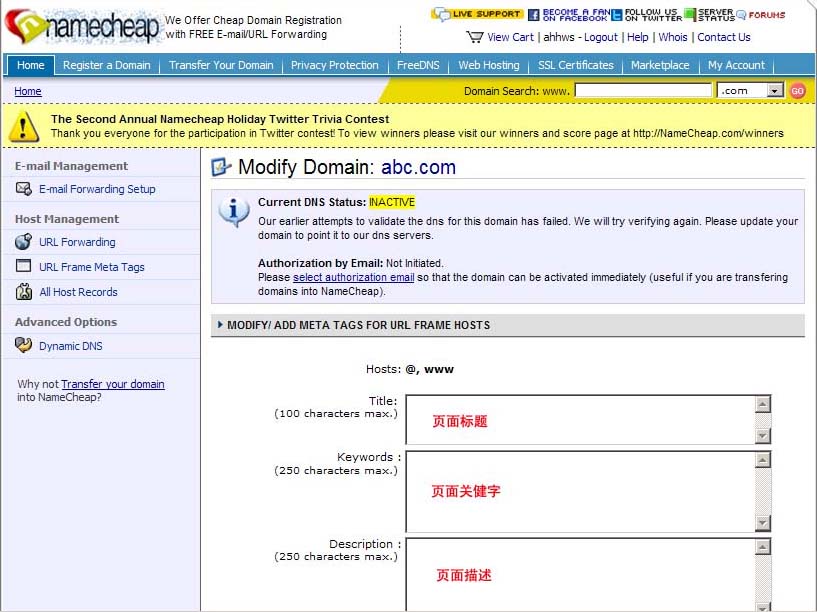Open the .com domain extension dropdown

pos(775,90)
